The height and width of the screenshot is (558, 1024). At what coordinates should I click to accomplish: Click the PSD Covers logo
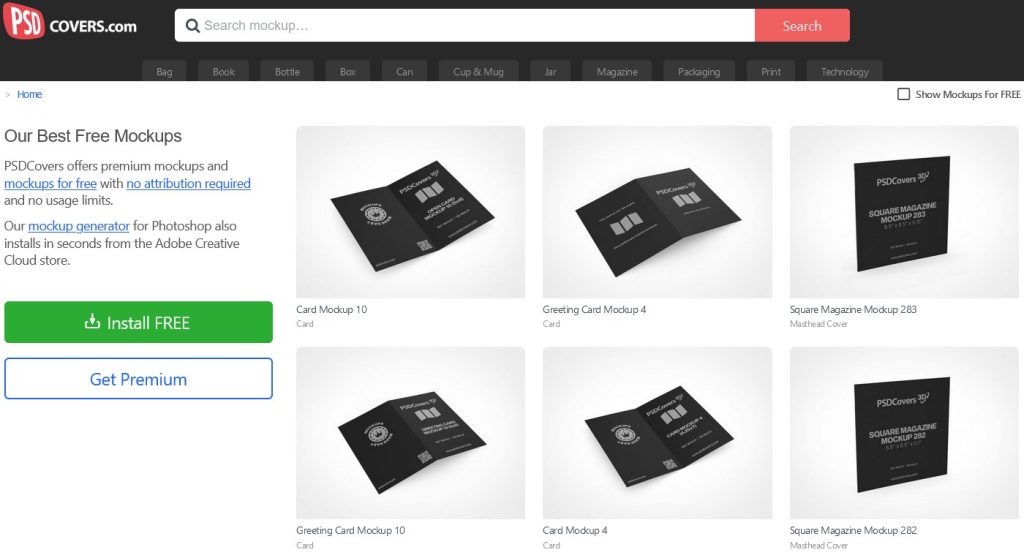(70, 24)
